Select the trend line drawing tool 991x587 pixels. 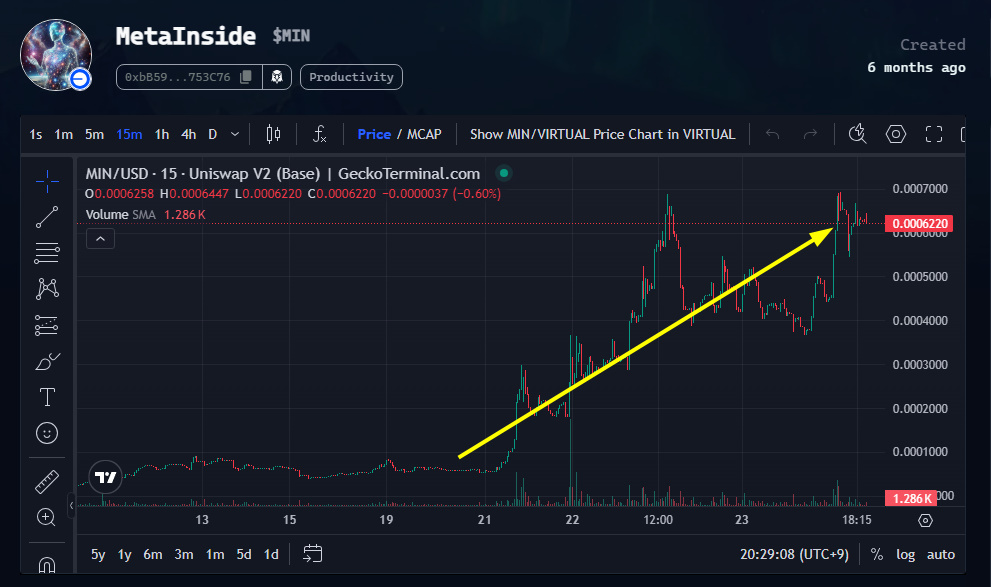[x=47, y=217]
